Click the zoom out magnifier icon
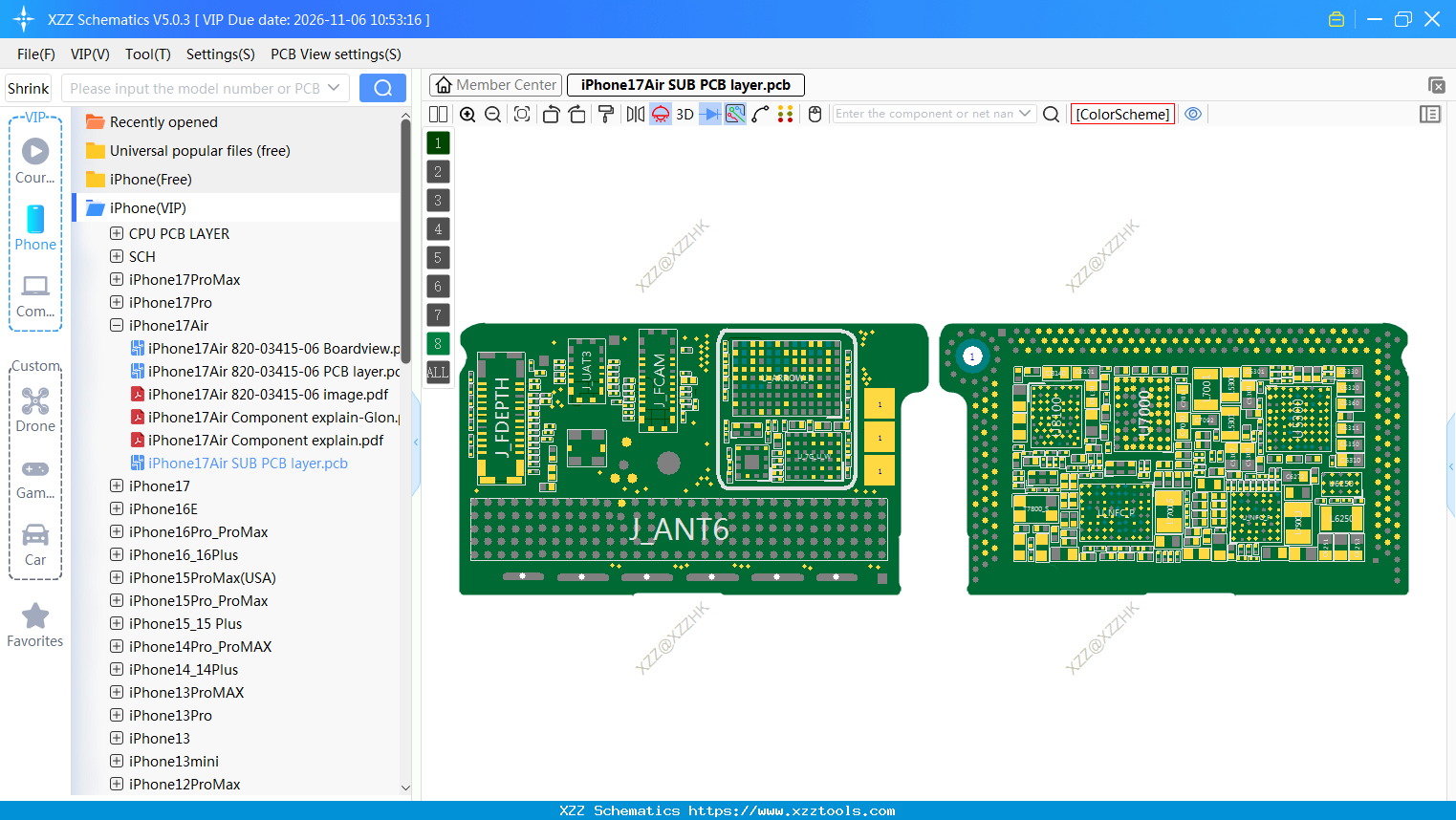Image resolution: width=1456 pixels, height=820 pixels. [x=493, y=115]
